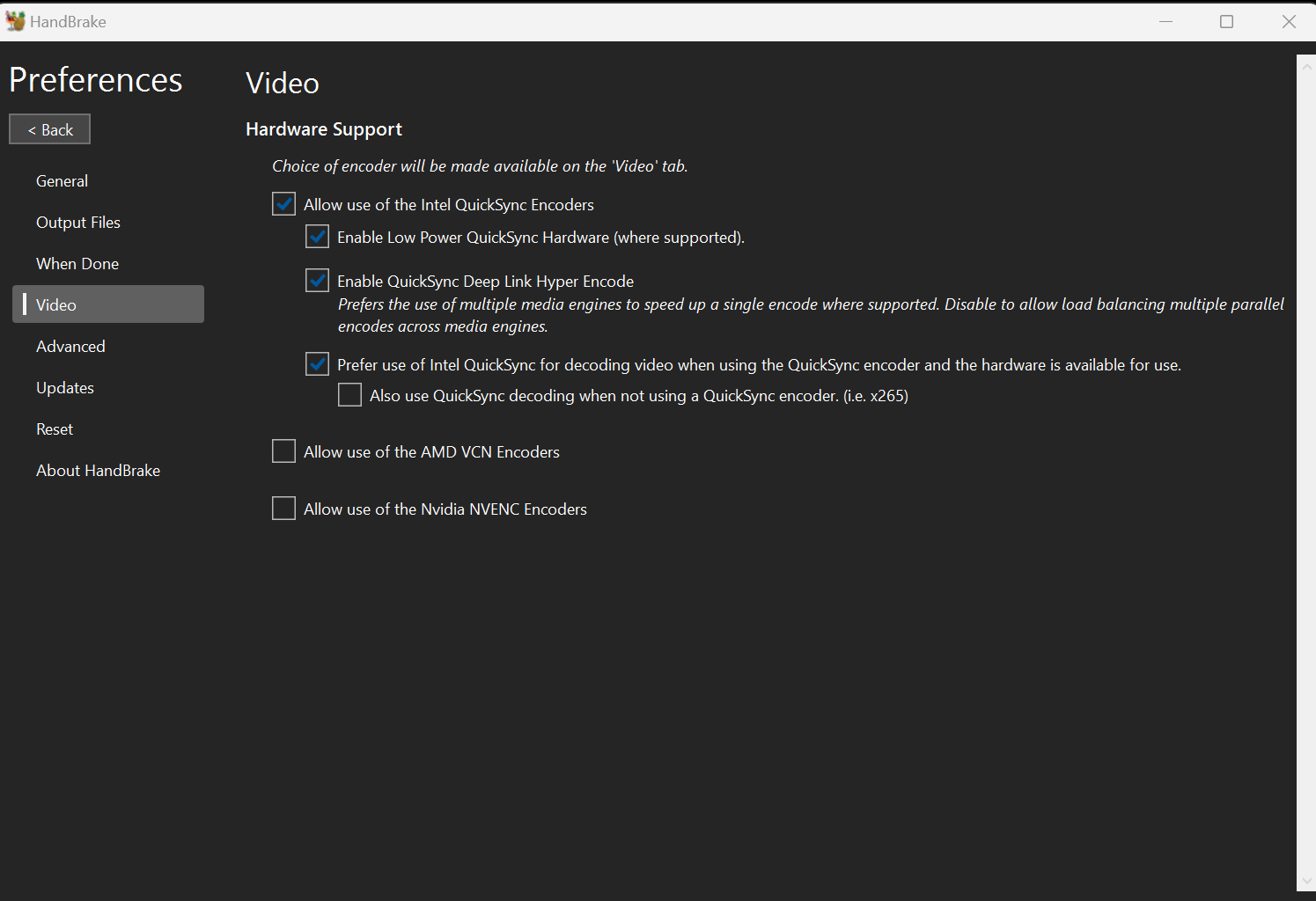
Task: Click the scrollbar down arrow
Action: (1306, 881)
